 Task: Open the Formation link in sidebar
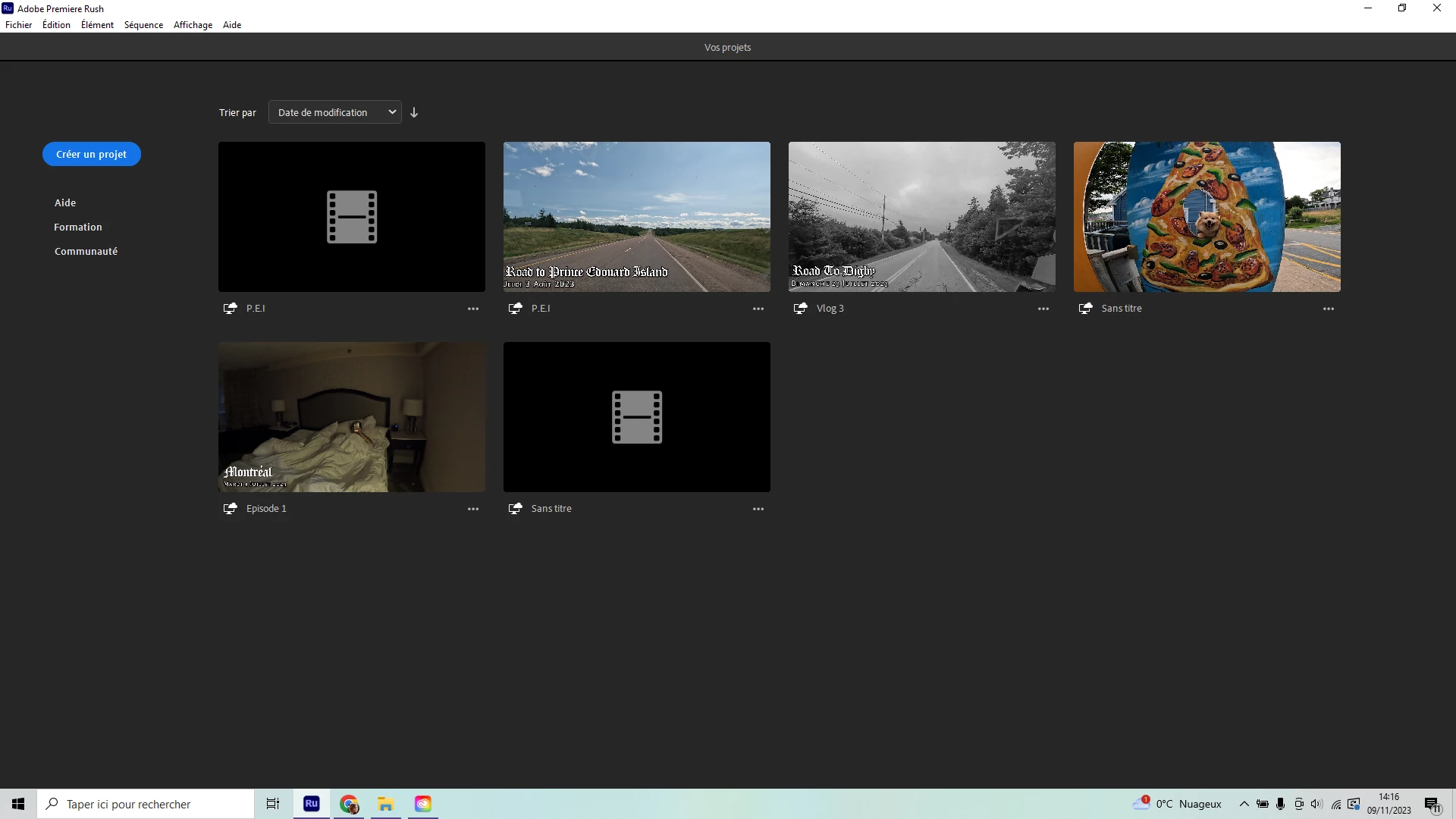tap(77, 227)
